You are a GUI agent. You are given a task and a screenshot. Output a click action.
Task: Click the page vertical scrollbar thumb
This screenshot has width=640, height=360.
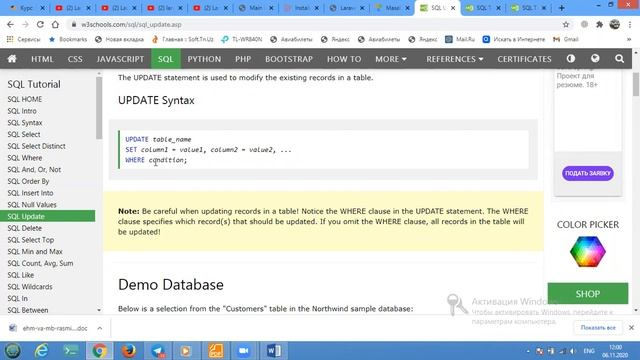pos(636,84)
